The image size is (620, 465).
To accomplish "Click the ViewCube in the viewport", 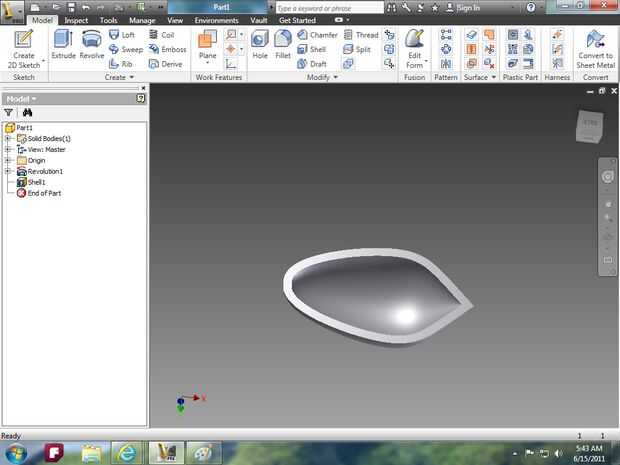I will coord(590,126).
